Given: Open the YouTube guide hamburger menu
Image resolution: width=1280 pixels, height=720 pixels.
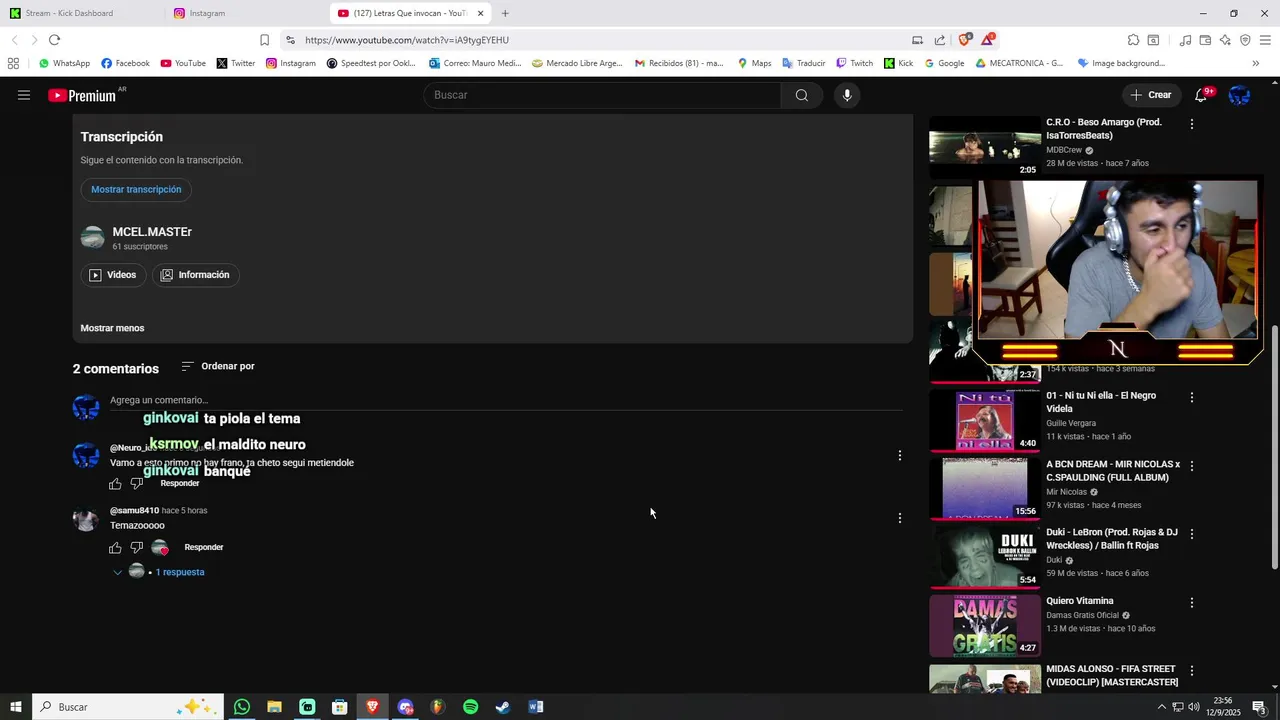Looking at the screenshot, I should coord(24,95).
